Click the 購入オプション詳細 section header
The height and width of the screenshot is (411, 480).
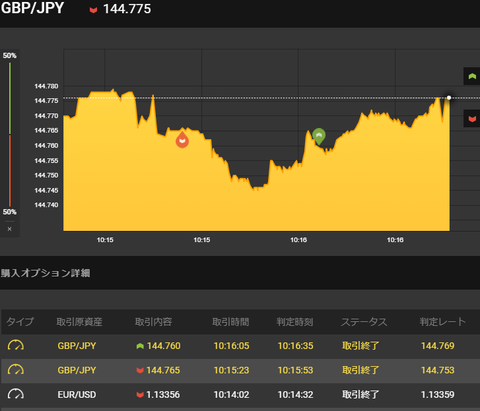tap(45, 273)
